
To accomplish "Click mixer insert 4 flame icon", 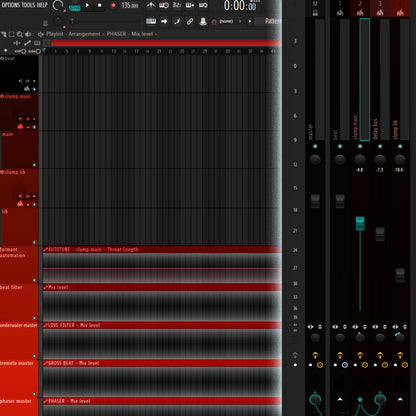I will 400,13.
